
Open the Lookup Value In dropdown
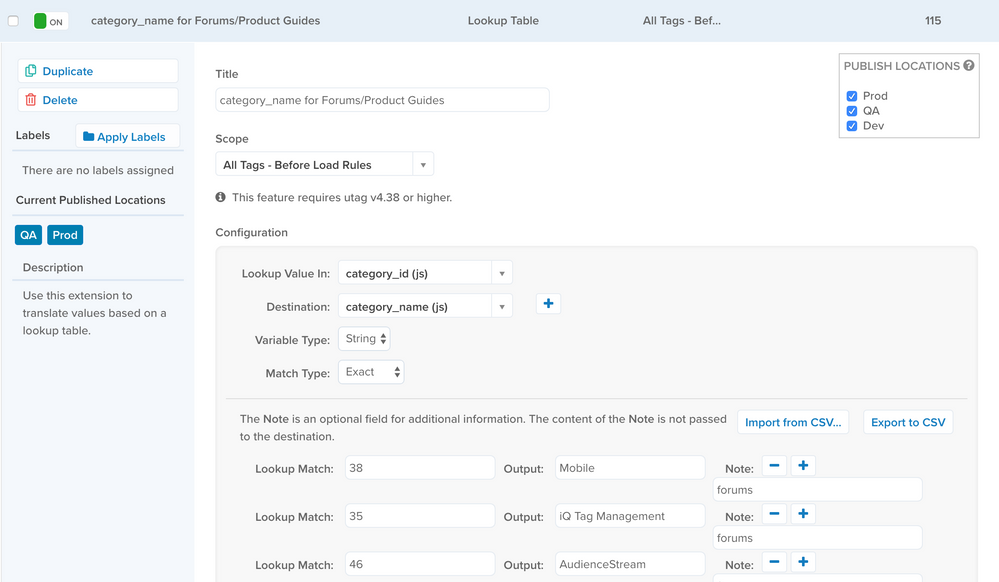click(425, 273)
